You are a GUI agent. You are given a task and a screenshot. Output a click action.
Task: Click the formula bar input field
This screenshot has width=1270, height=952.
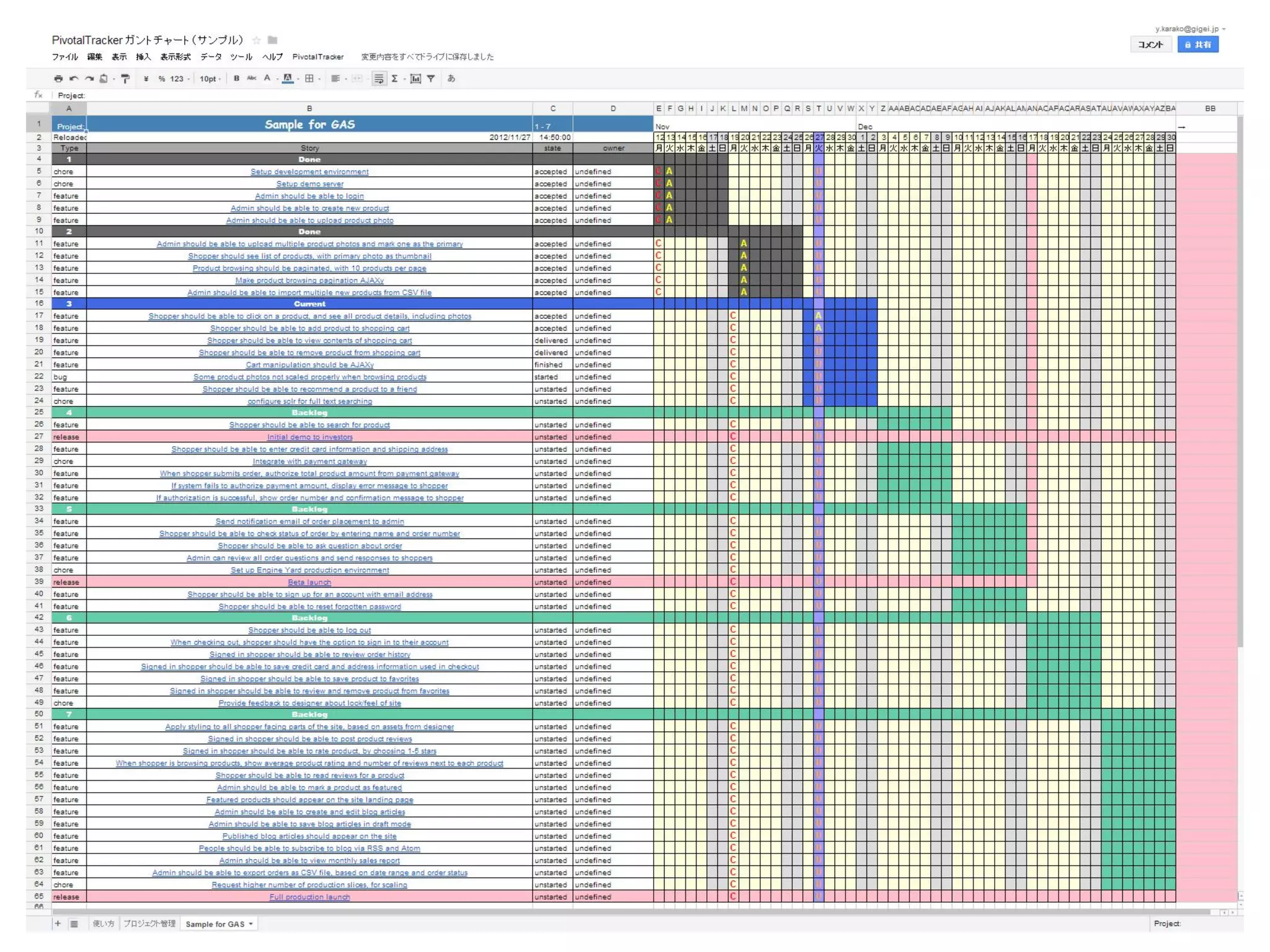[x=372, y=95]
